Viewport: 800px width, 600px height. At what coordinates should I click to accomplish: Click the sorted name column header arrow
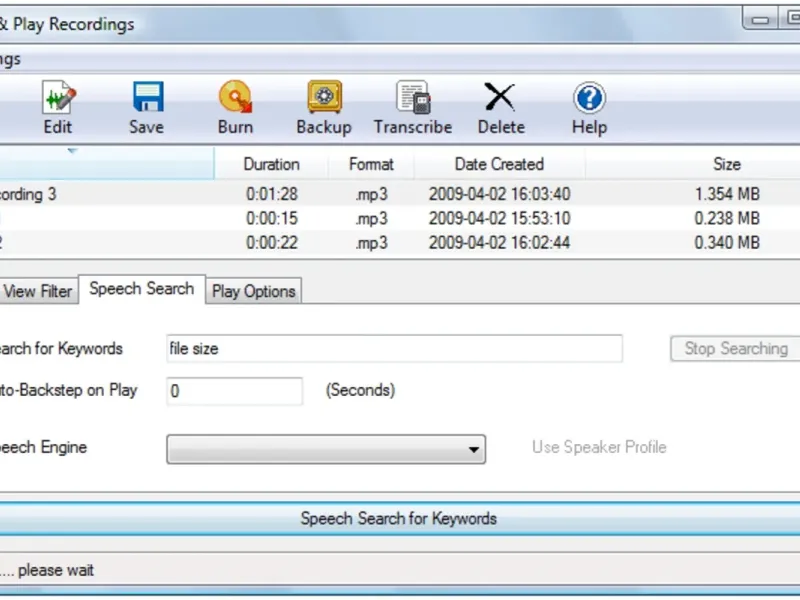(72, 151)
